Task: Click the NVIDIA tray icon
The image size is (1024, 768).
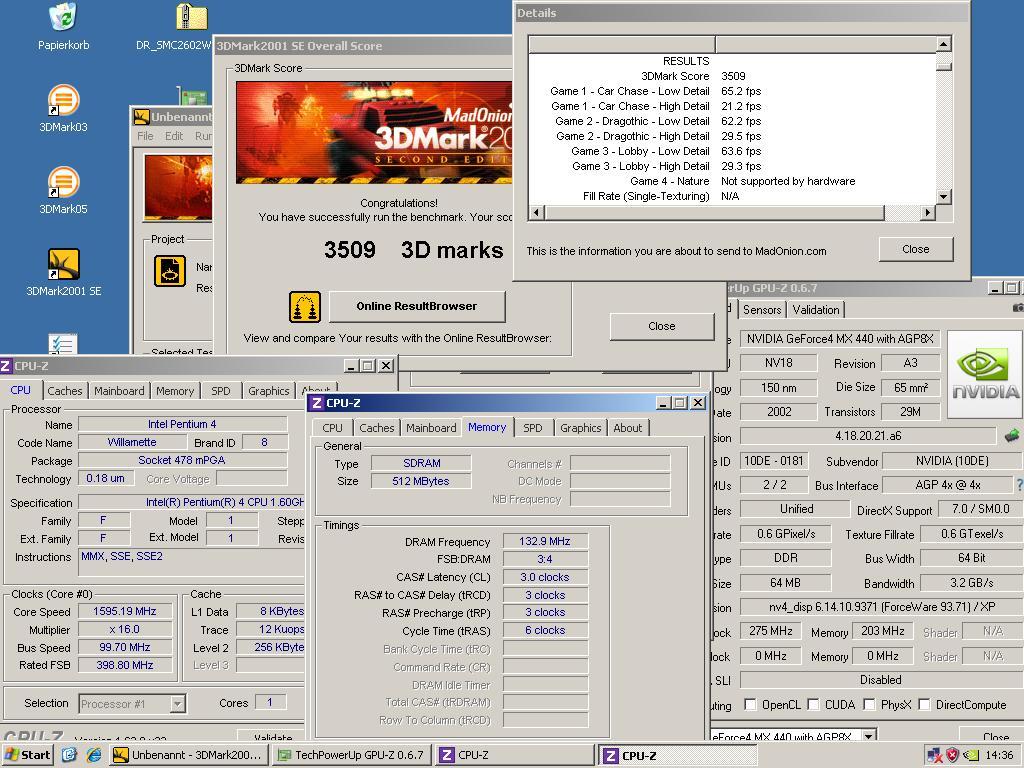Action: click(x=970, y=755)
